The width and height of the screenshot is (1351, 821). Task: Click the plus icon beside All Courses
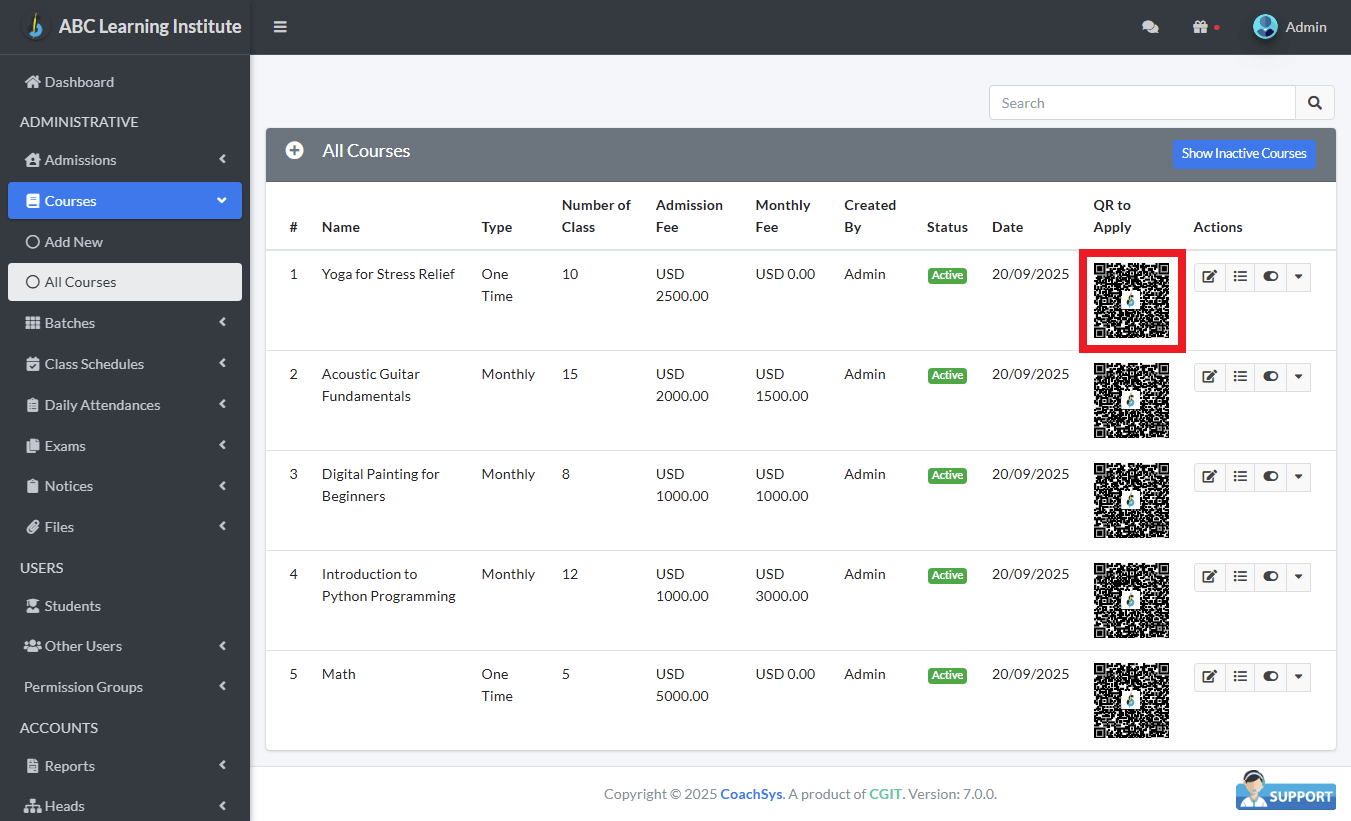[x=294, y=151]
